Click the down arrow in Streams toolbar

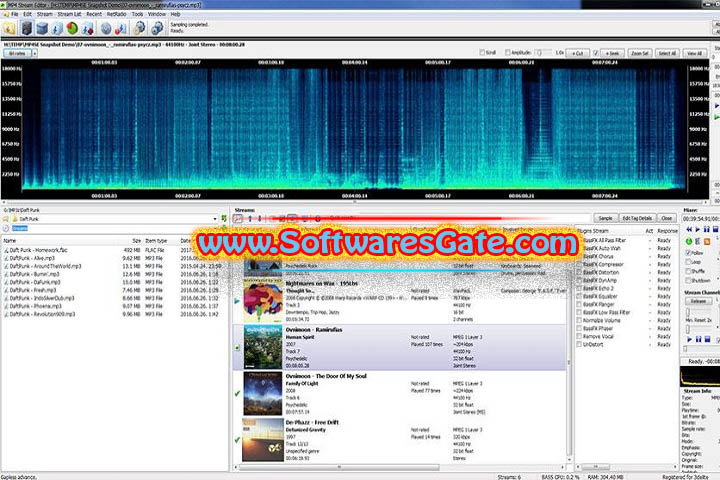click(259, 219)
